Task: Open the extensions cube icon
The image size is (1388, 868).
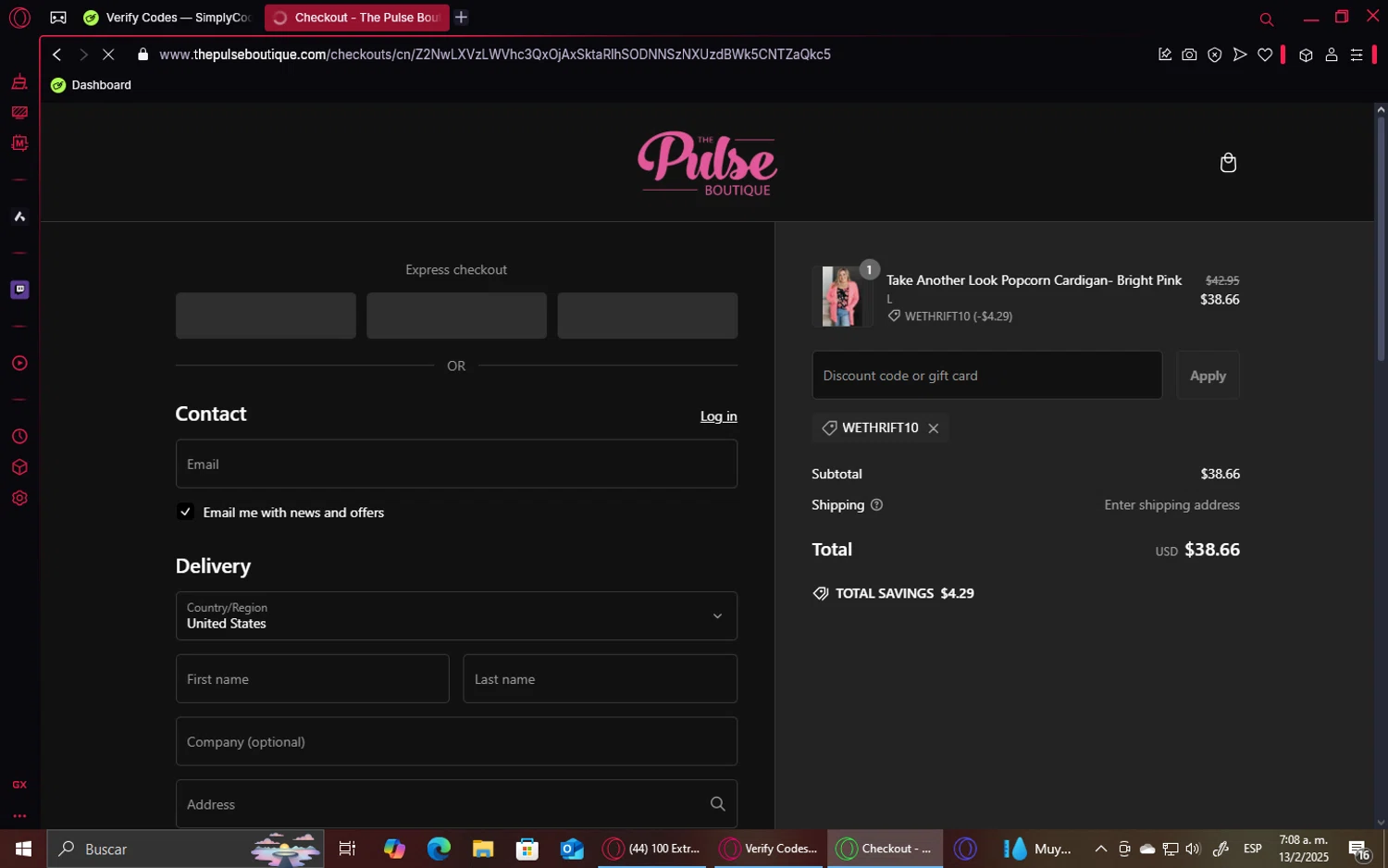Action: [1306, 55]
